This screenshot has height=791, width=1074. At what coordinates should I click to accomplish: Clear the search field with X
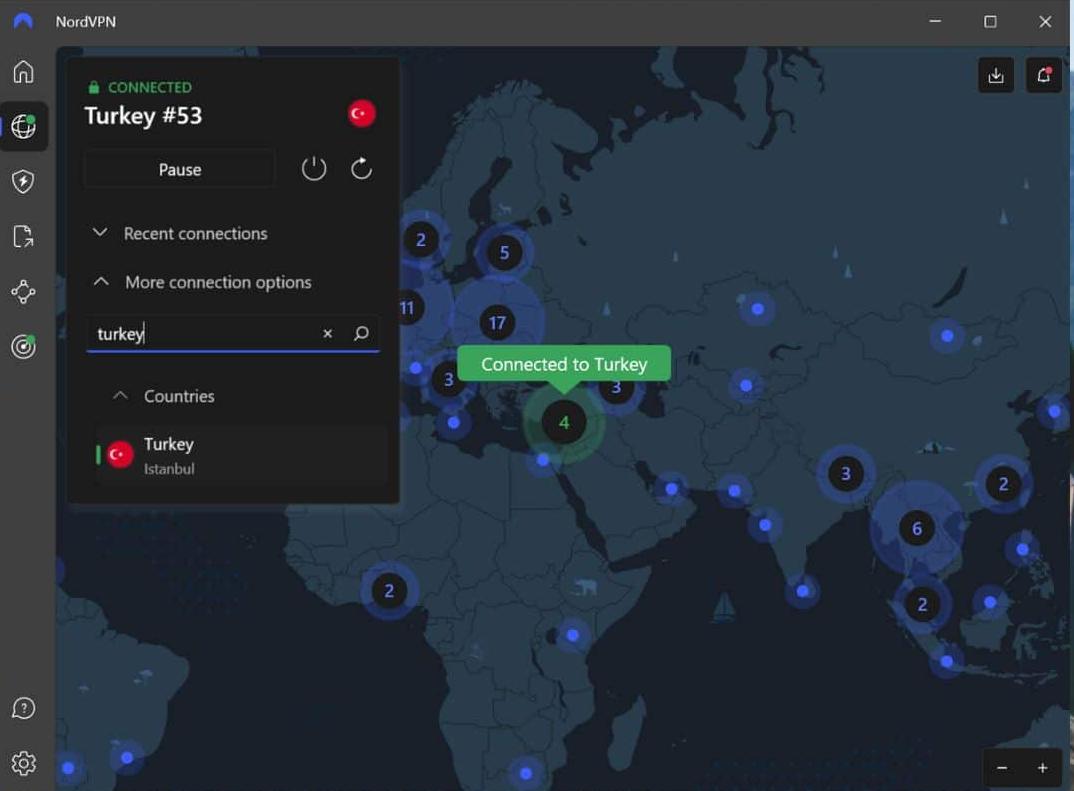327,334
